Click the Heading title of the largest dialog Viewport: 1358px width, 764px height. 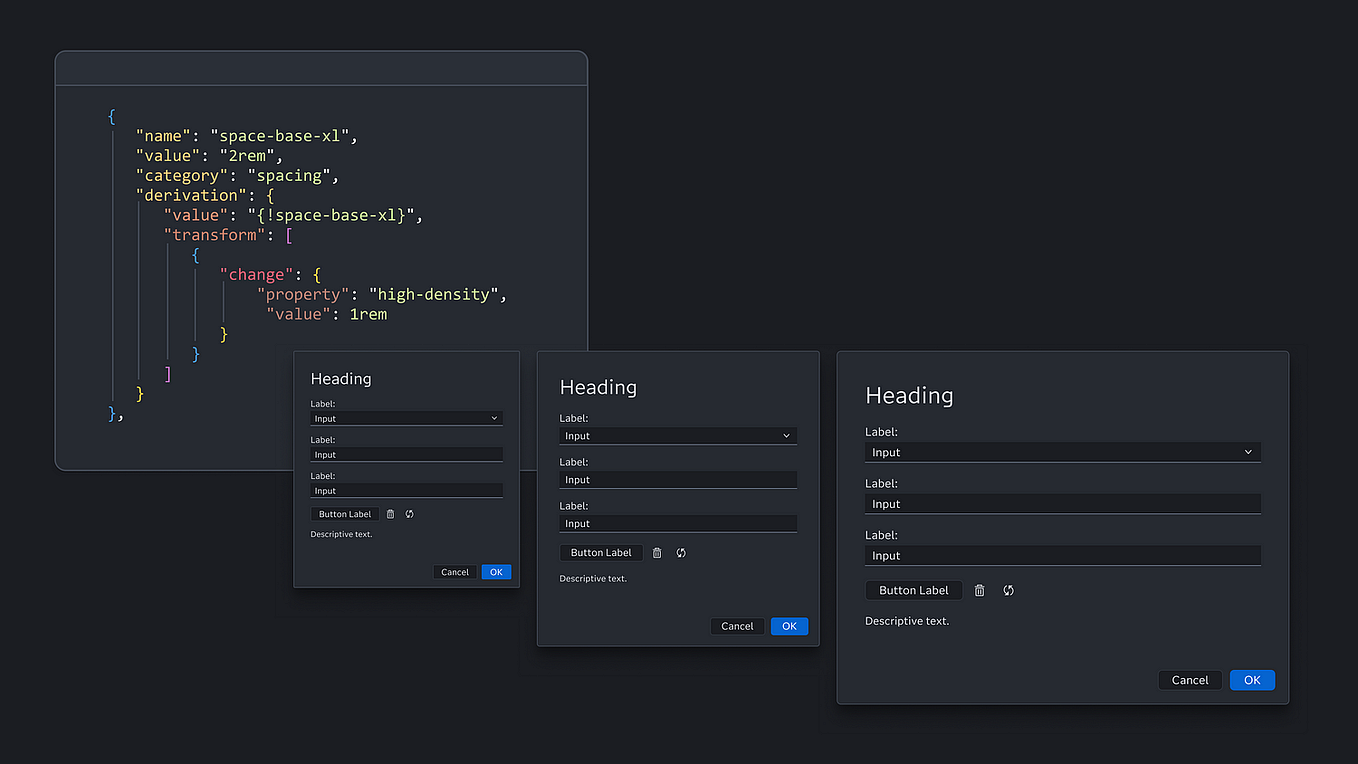[x=909, y=395]
